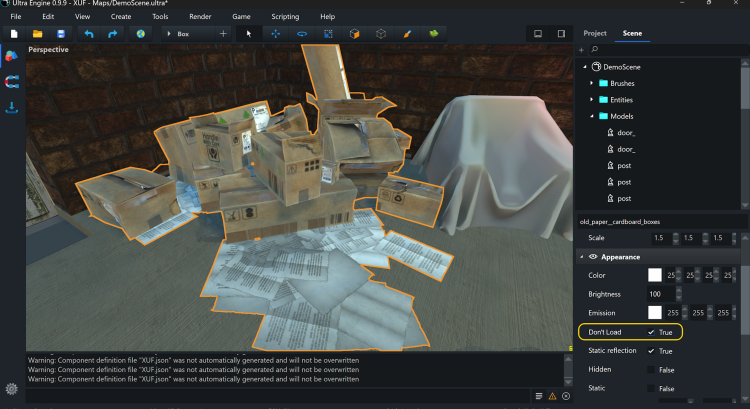
Task: Collapse the Appearance section
Action: coord(583,257)
